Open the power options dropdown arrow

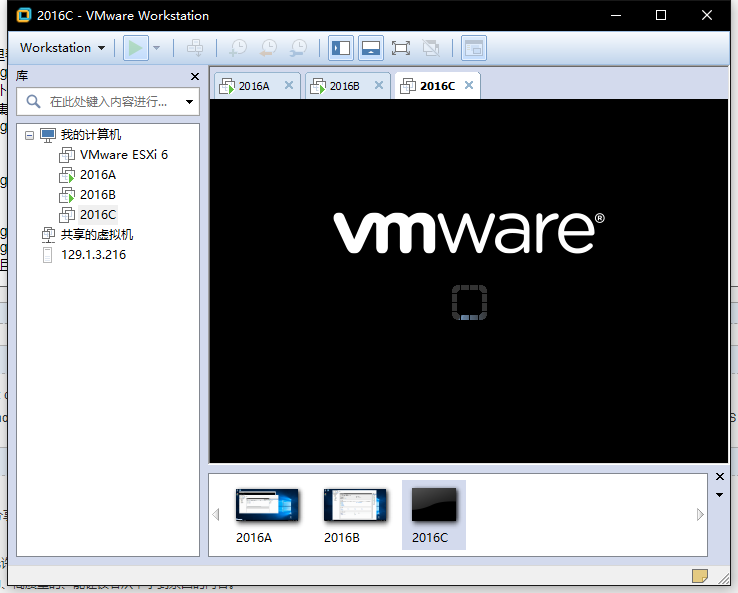pyautogui.click(x=156, y=48)
